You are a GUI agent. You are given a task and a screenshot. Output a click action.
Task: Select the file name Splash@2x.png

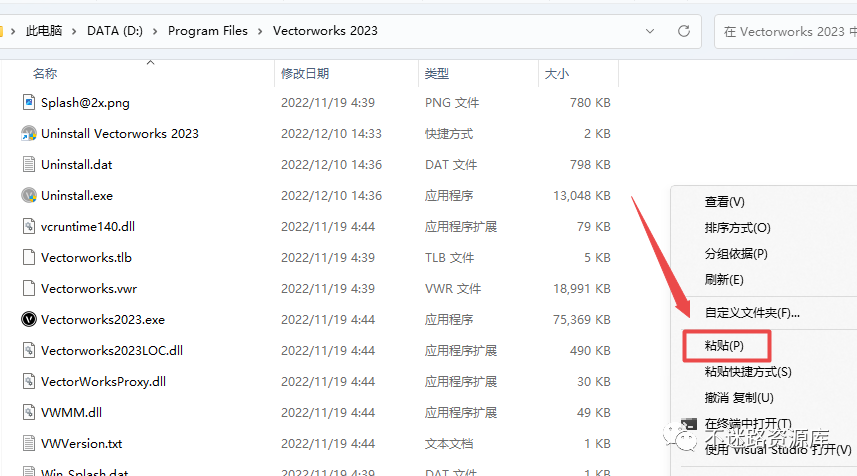coord(85,103)
